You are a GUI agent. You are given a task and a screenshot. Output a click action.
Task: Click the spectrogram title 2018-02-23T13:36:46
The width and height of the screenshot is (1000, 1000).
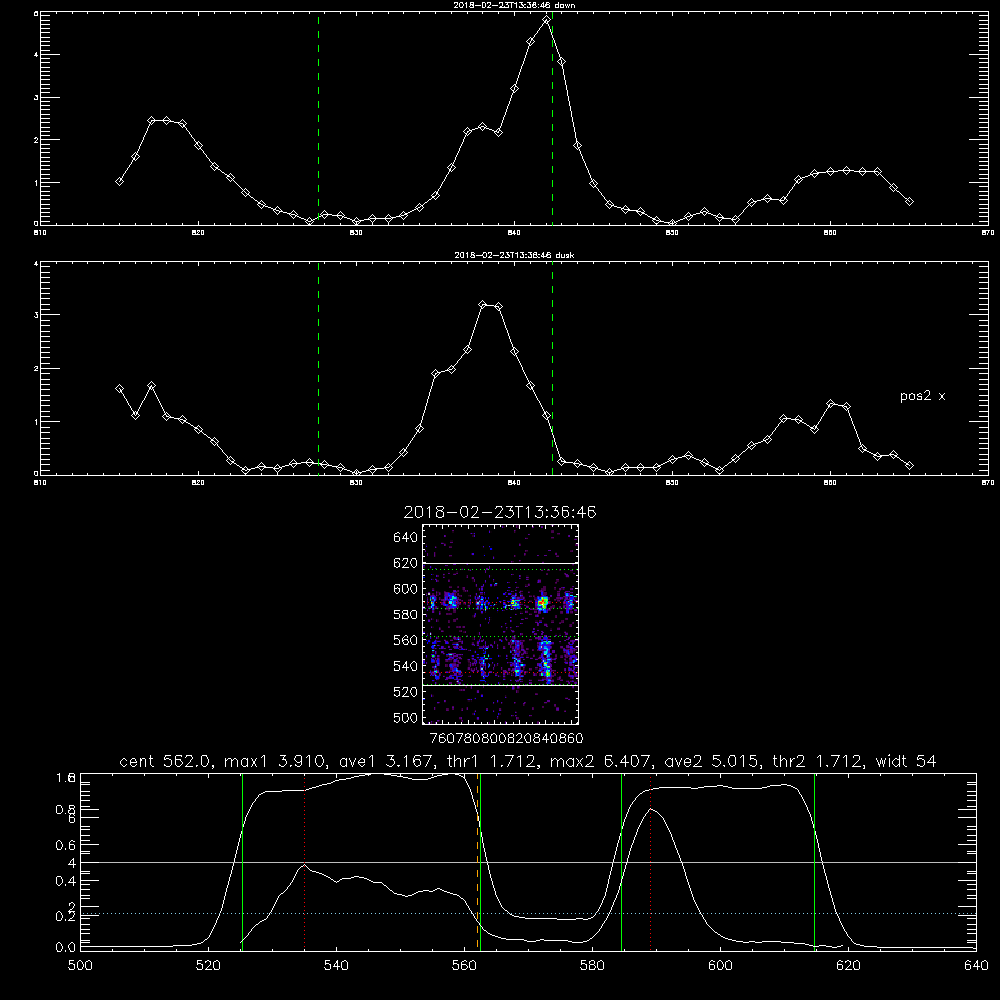(500, 512)
